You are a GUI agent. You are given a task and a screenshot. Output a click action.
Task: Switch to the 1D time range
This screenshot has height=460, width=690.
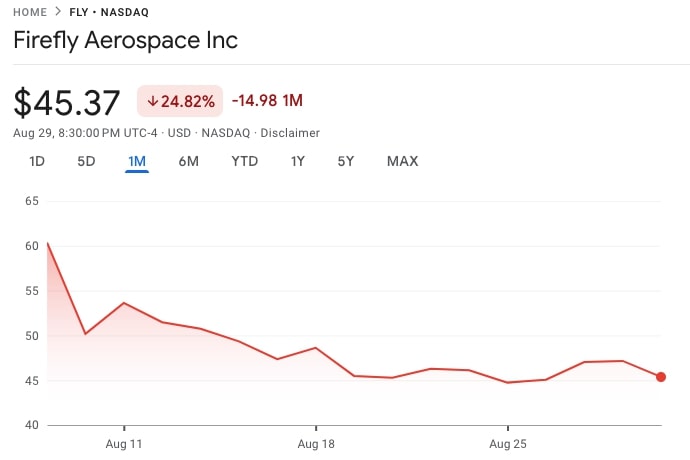[37, 161]
